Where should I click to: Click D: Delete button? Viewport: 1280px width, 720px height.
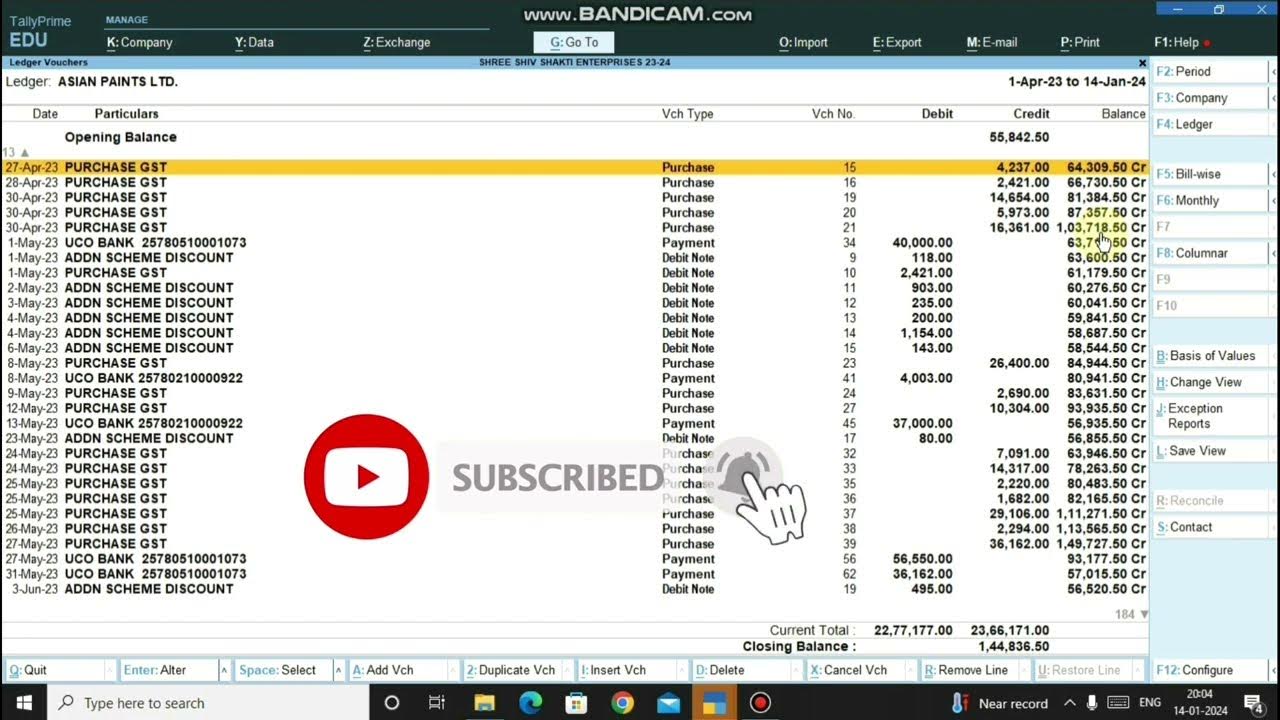741,670
